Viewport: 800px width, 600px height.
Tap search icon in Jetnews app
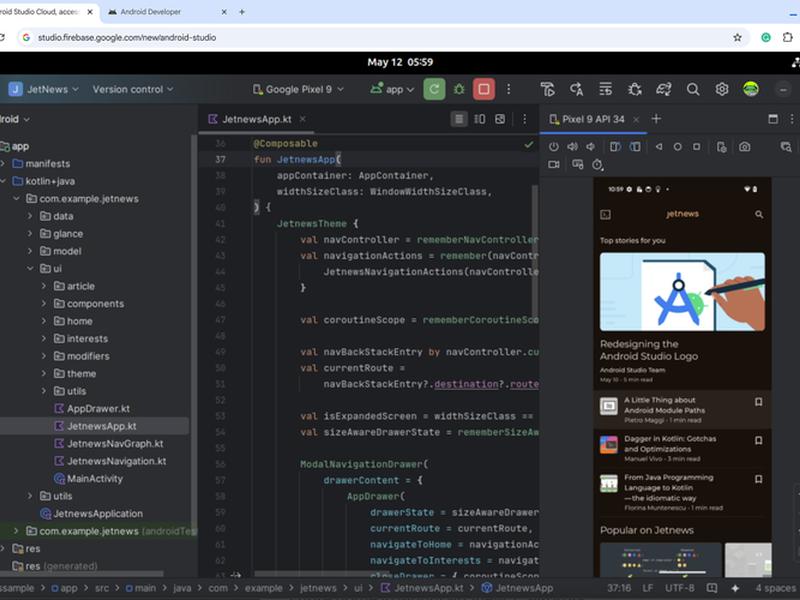tap(759, 214)
